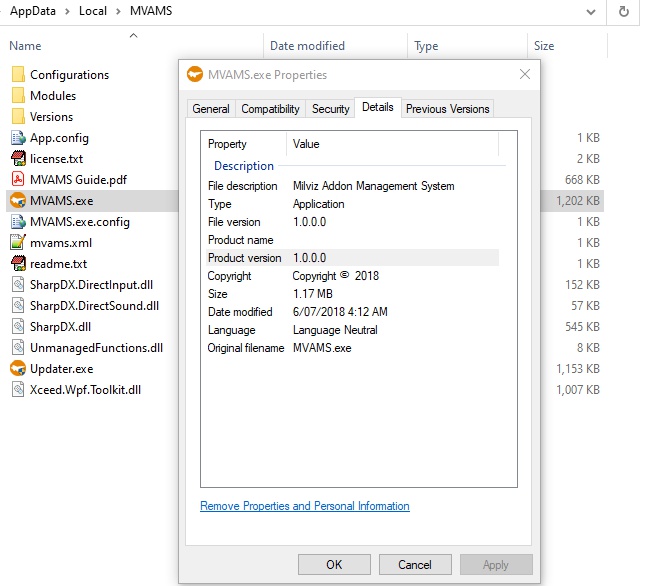648x586 pixels.
Task: Select the Date modified property row
Action: pos(353,312)
